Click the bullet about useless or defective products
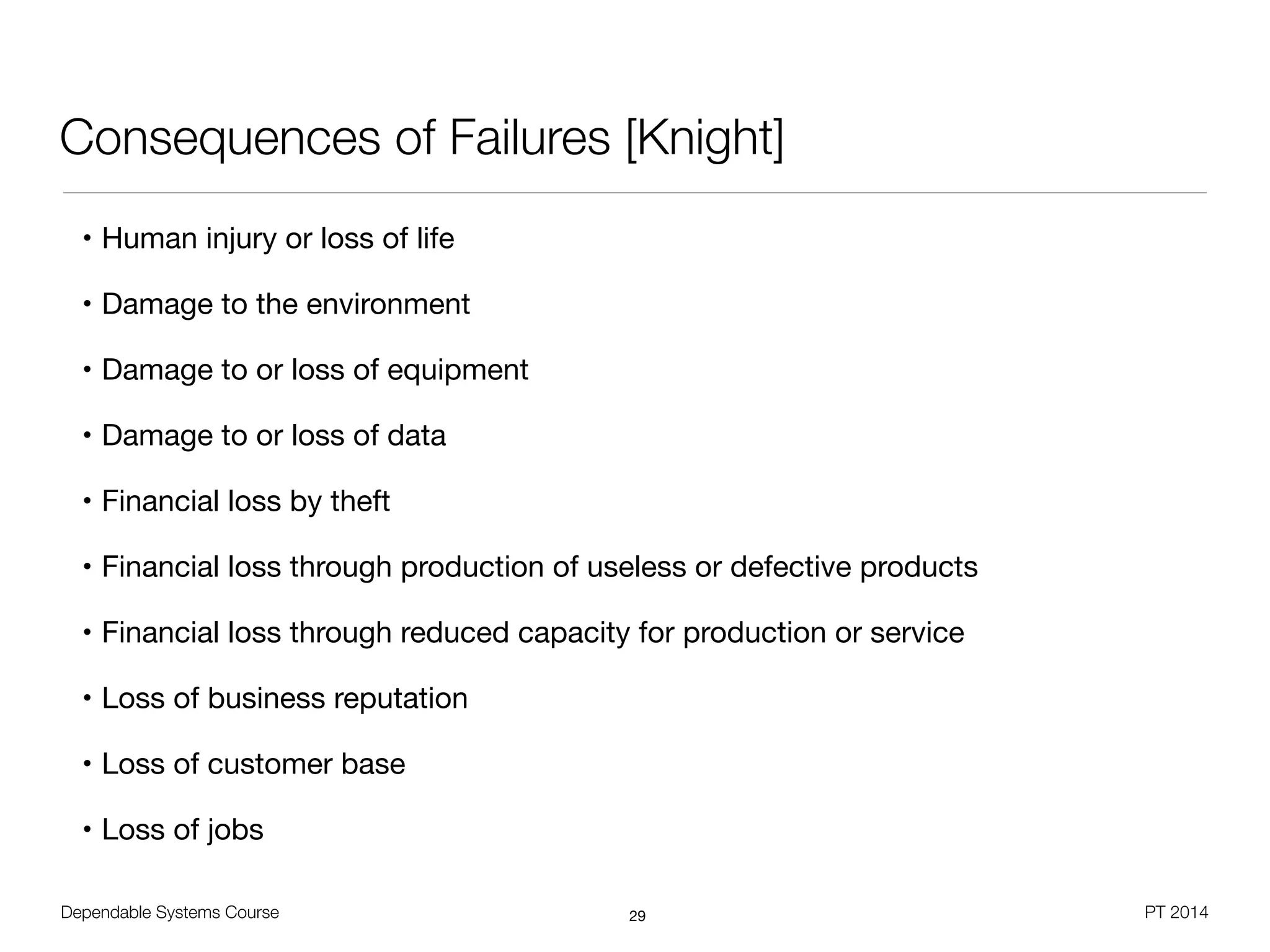The height and width of the screenshot is (952, 1270). pos(540,567)
